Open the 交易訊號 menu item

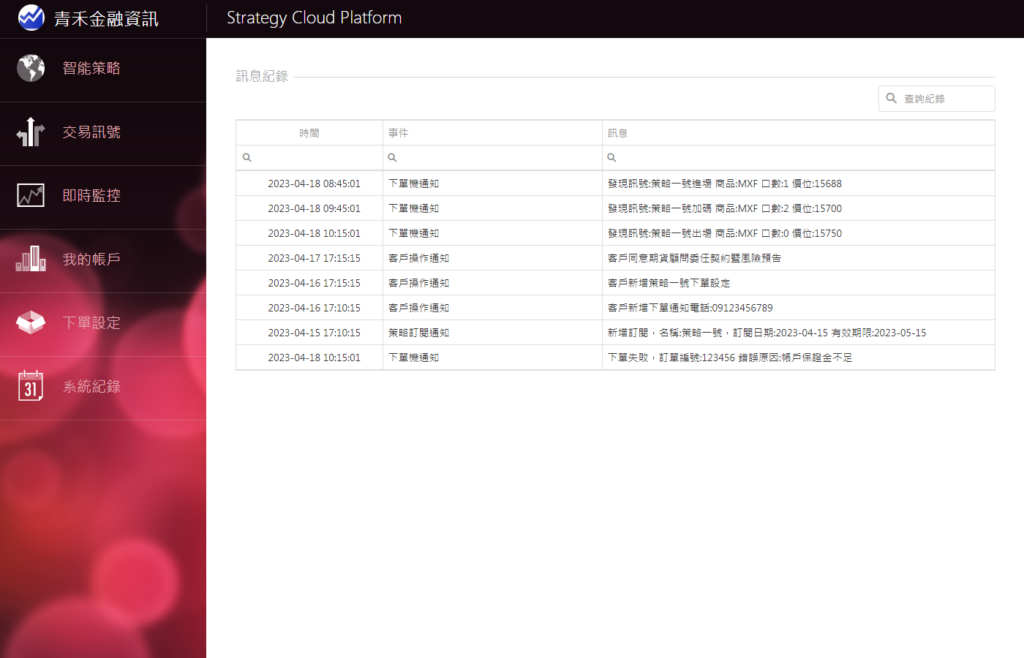click(103, 132)
